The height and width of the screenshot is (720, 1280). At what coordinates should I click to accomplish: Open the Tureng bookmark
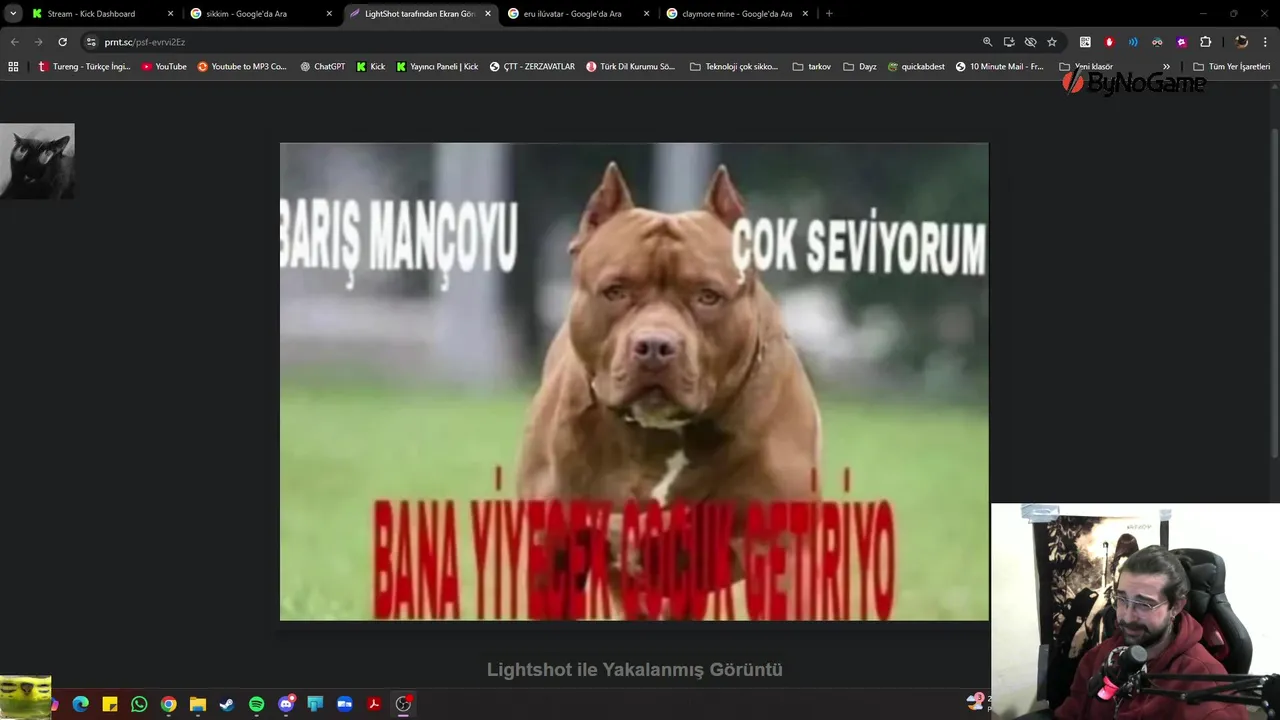click(84, 67)
